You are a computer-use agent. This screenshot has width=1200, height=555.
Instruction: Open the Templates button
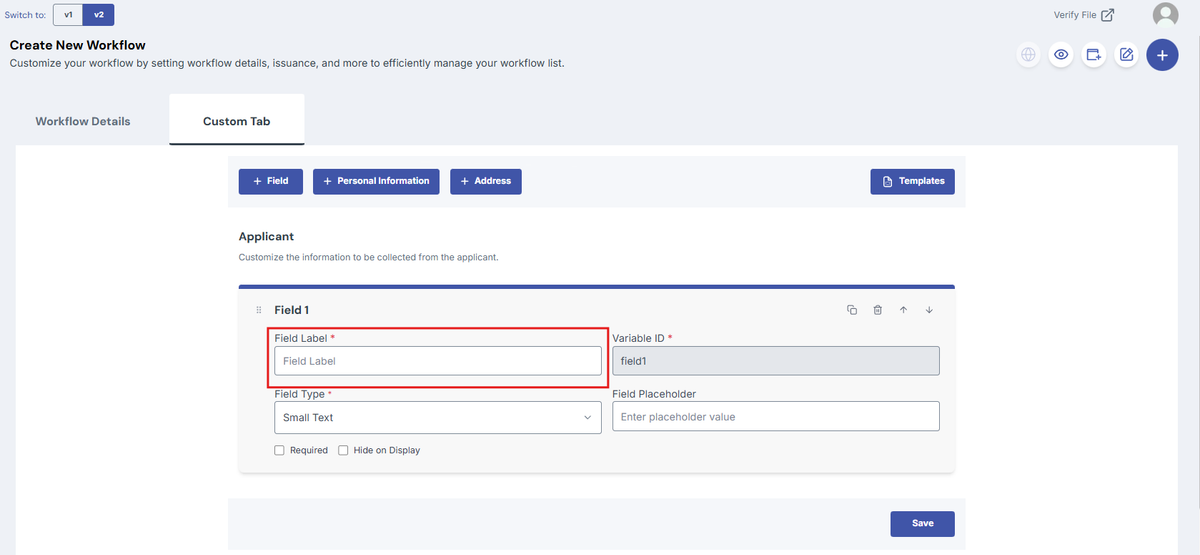point(913,181)
